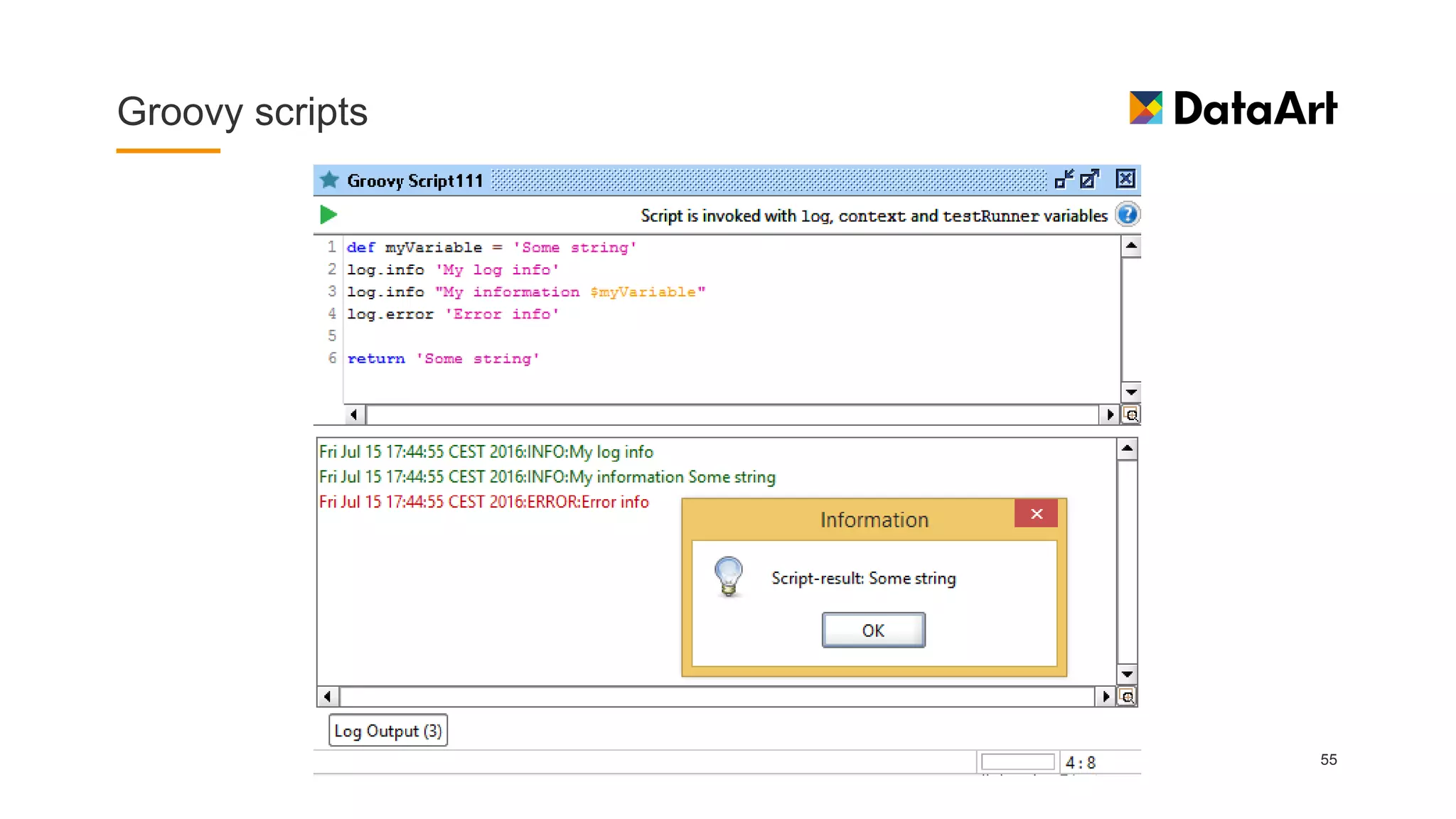1456x819 pixels.
Task: Click the empty status field near 4 : 8
Action: click(x=1017, y=762)
